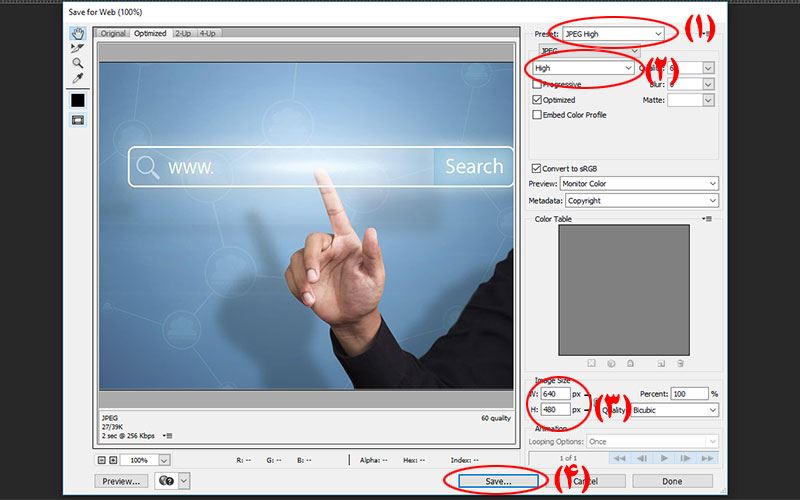The image size is (800, 500).
Task: Click the browser preview icon
Action: (x=166, y=481)
